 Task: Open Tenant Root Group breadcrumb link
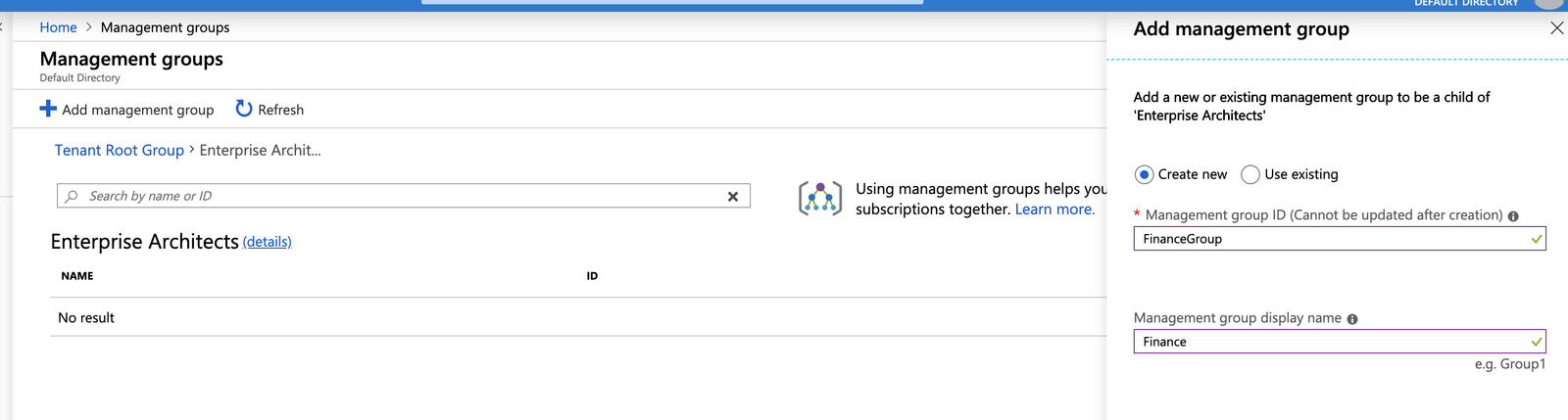pos(120,150)
